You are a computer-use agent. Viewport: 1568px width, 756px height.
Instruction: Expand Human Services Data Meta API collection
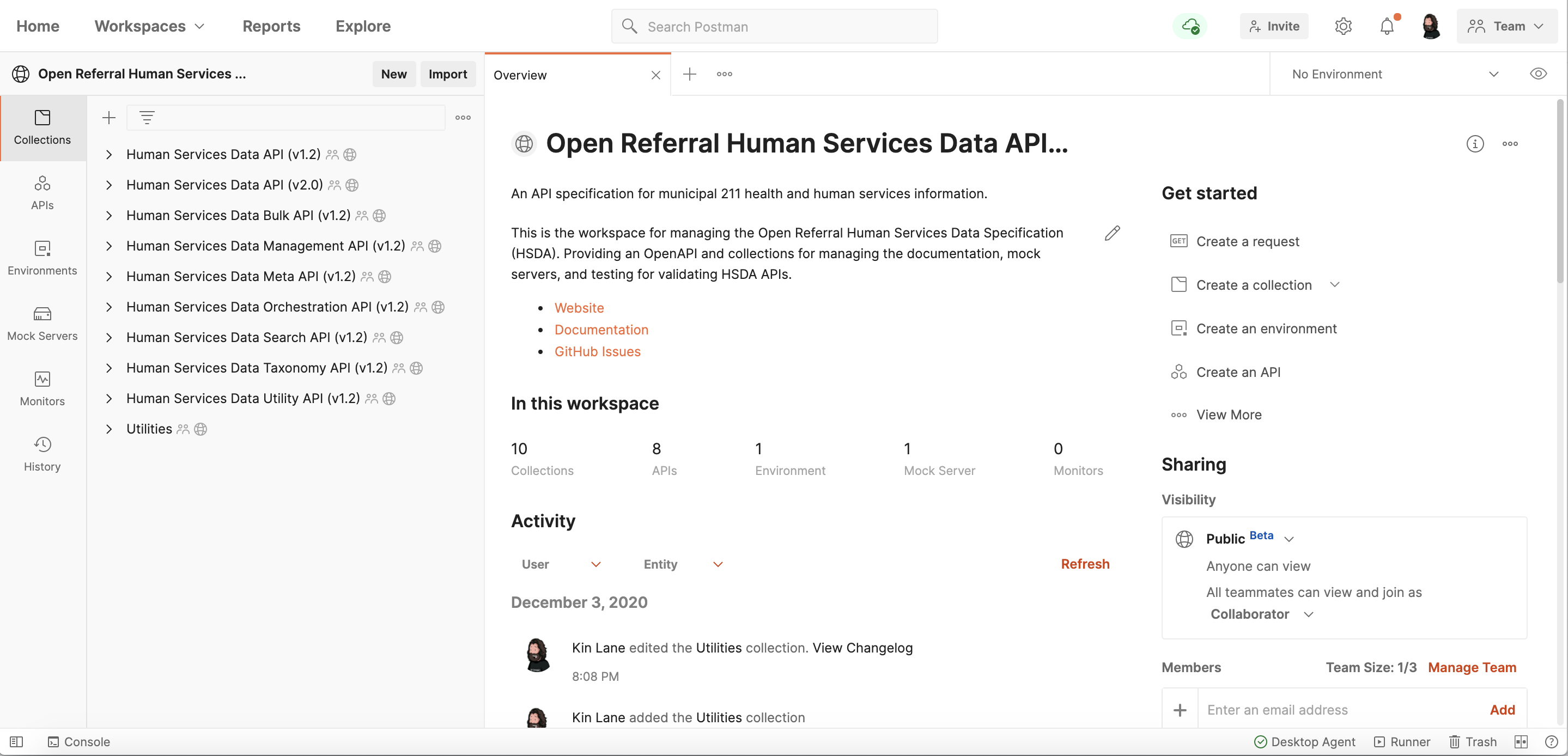click(108, 276)
